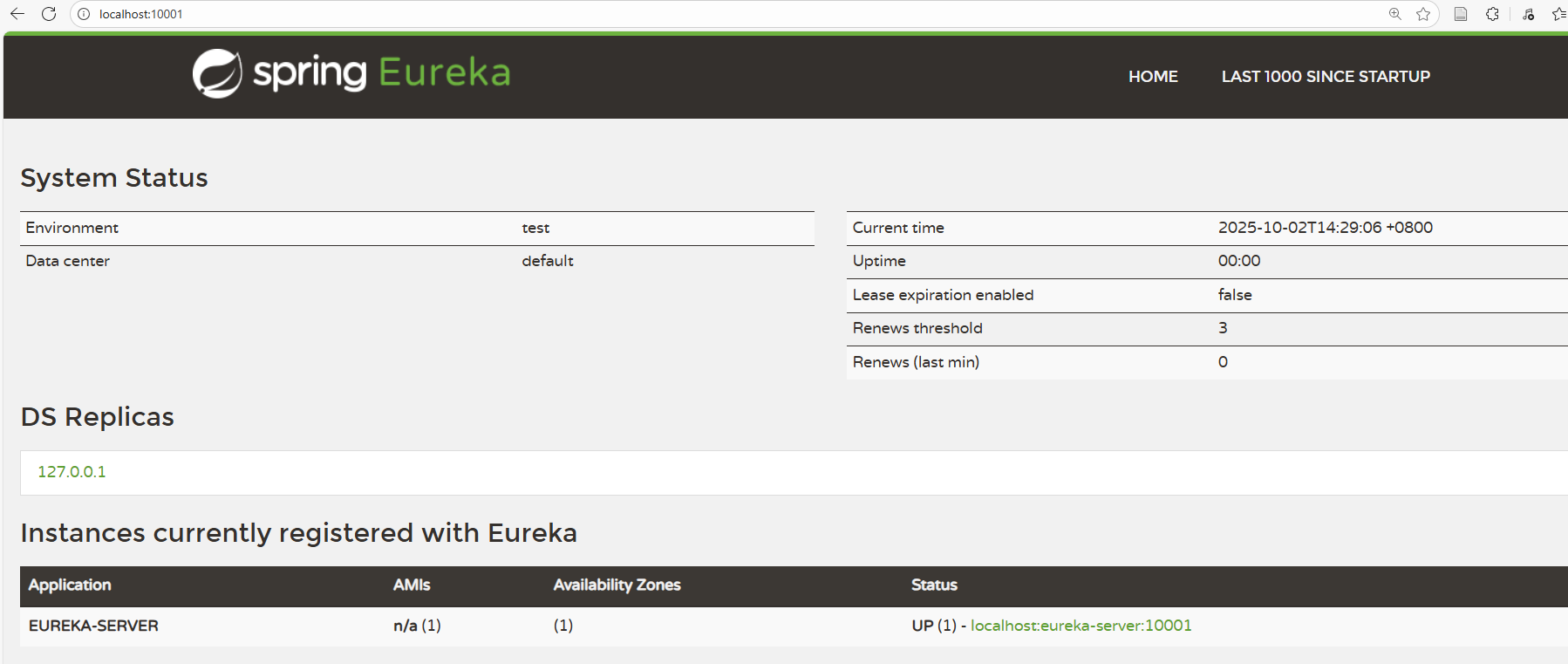Click Instances currently registered with Eureka heading

(x=299, y=533)
